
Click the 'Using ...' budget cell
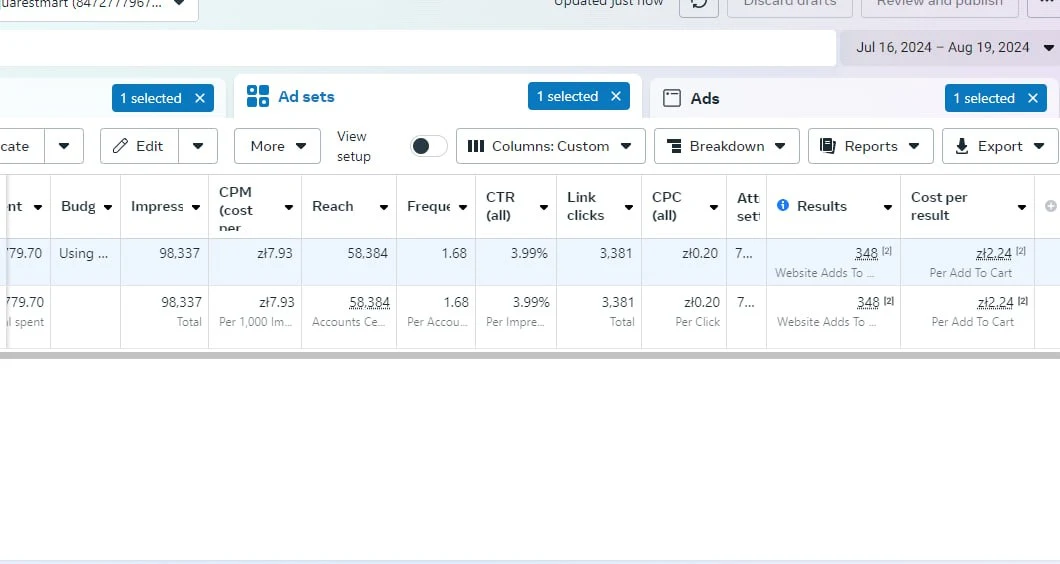[x=83, y=253]
